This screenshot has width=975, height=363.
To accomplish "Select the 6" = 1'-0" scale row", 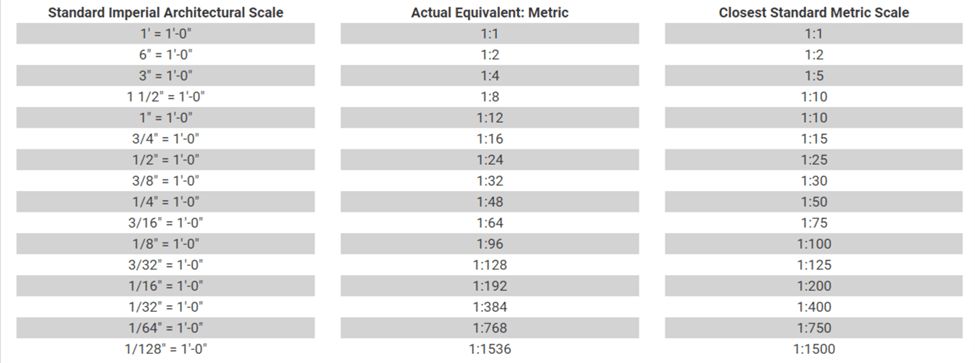I will tap(165, 55).
